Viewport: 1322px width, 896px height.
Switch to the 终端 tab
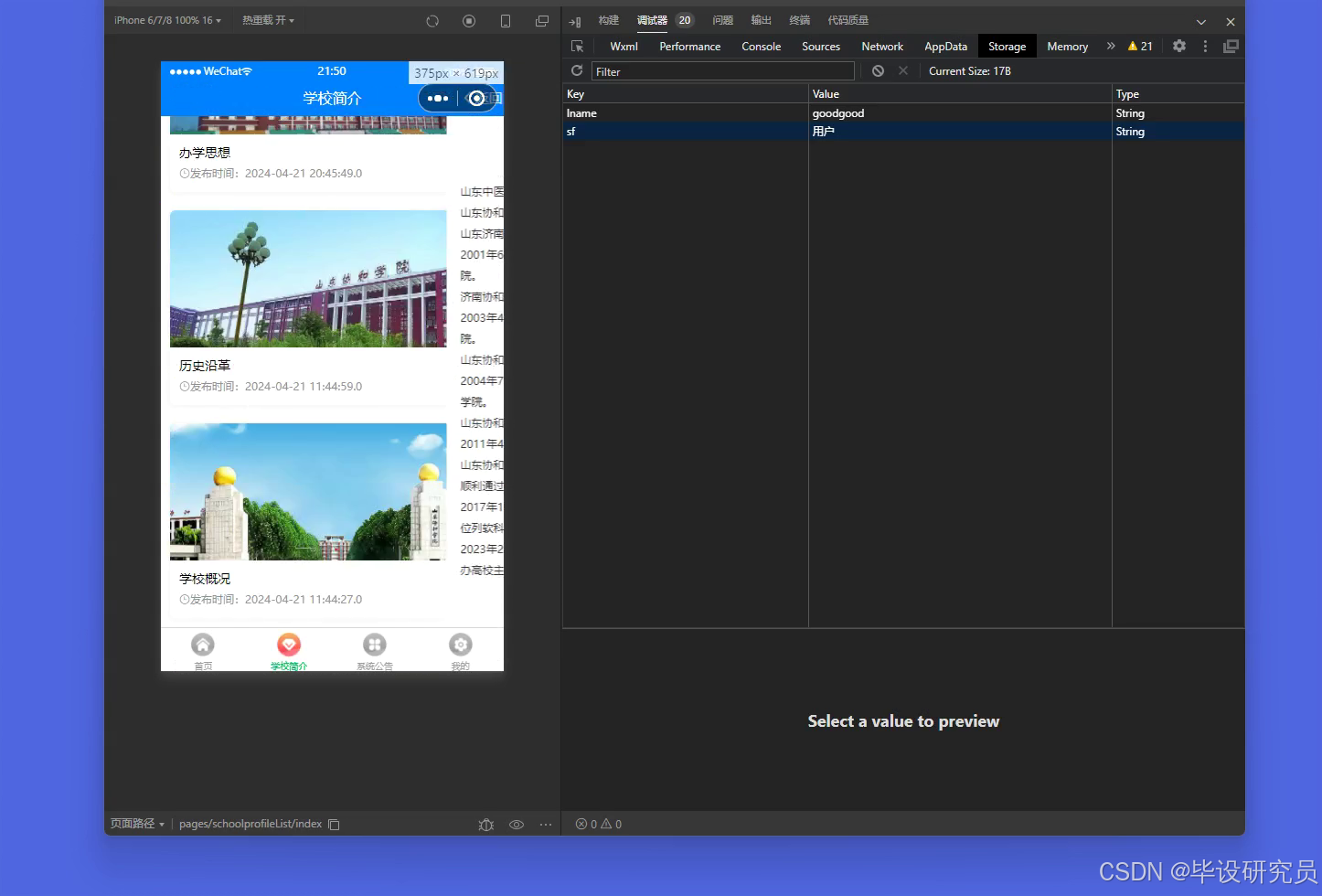pos(800,20)
